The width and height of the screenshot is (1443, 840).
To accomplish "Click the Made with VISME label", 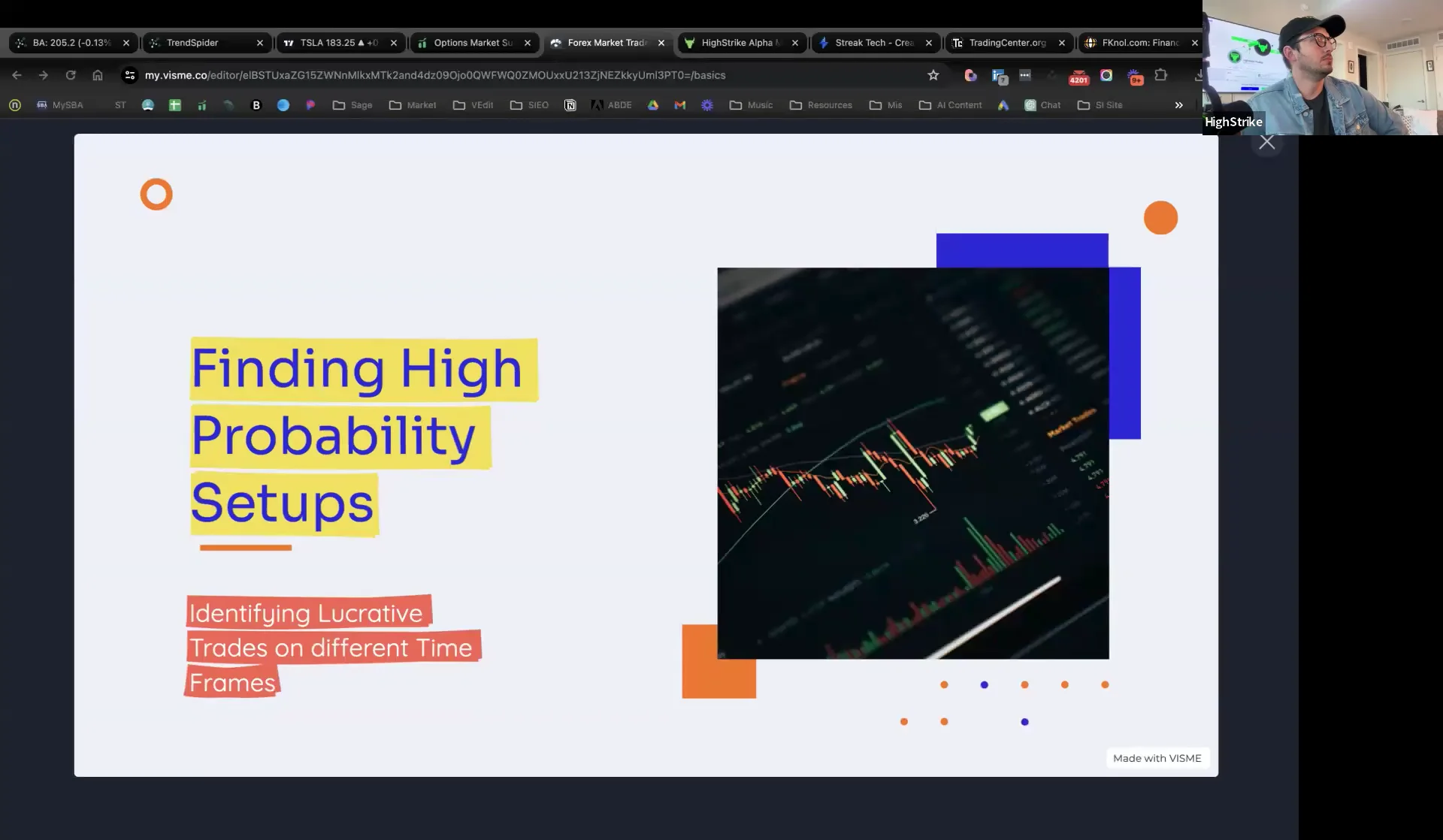I will pos(1157,758).
